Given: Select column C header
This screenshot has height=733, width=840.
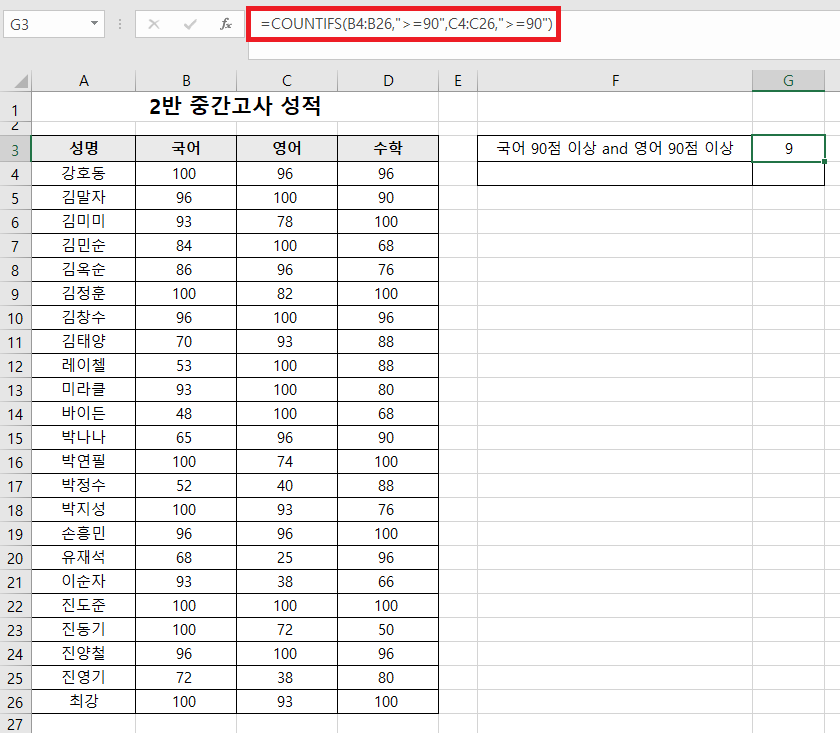Looking at the screenshot, I should [x=287, y=81].
